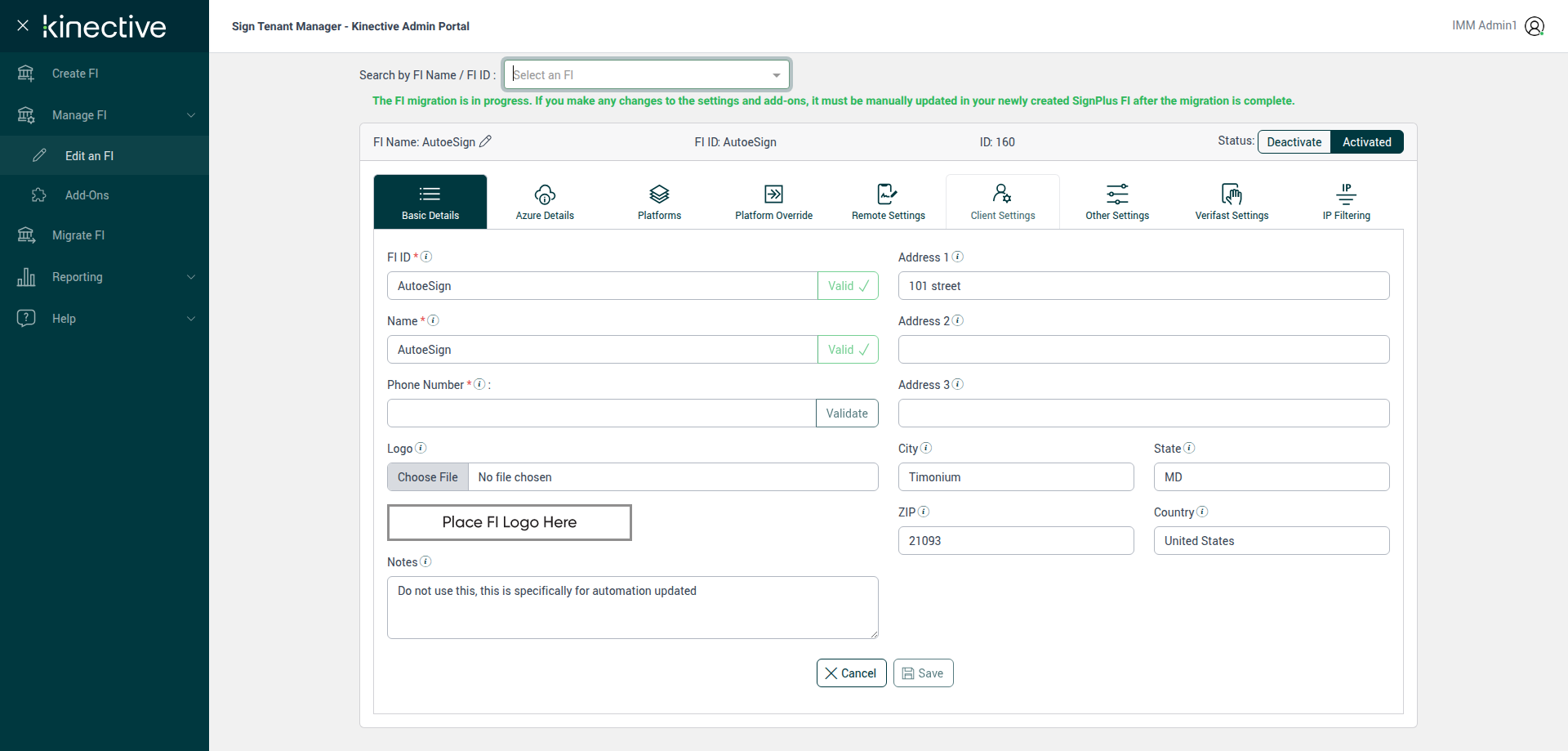Click inside the Notes text area

[633, 608]
